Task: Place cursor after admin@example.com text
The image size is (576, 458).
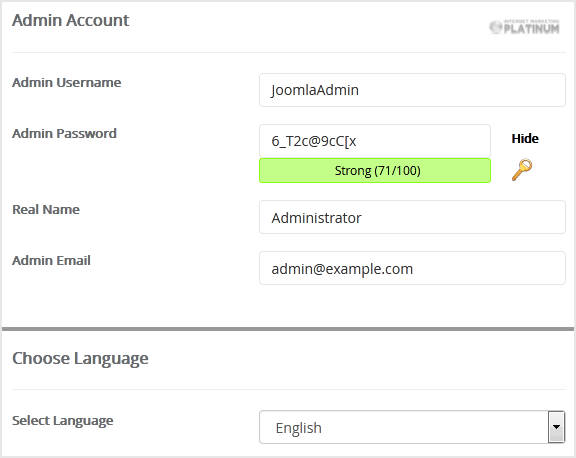Action: point(414,269)
